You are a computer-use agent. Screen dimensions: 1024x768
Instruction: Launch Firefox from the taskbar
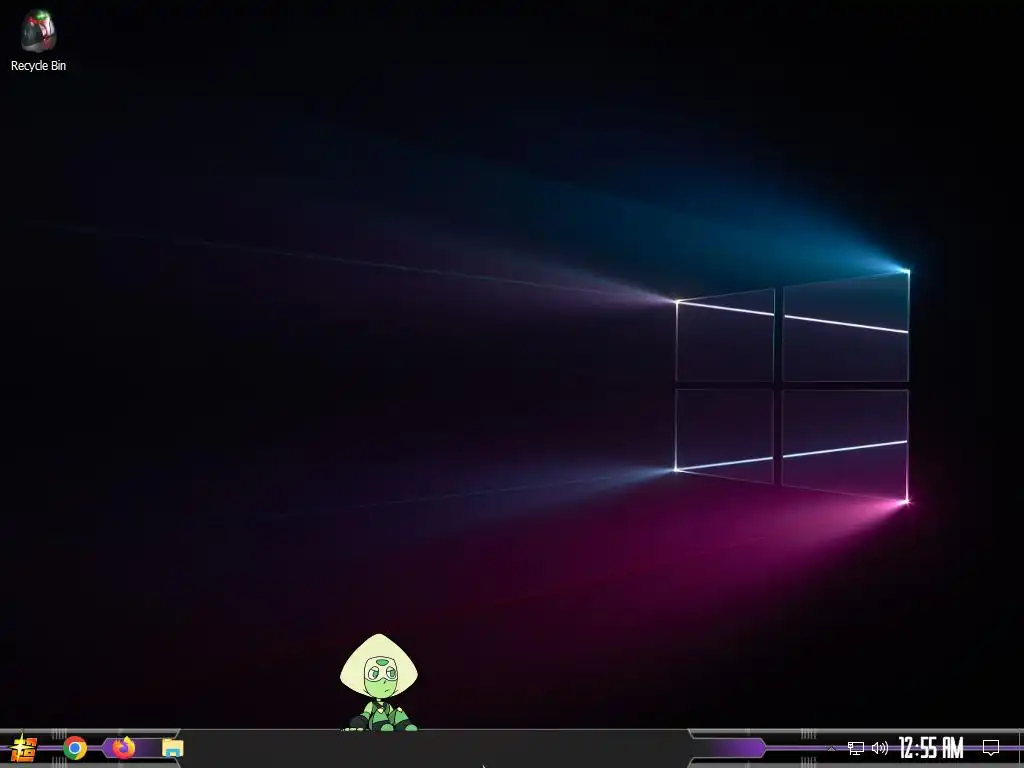click(x=123, y=747)
